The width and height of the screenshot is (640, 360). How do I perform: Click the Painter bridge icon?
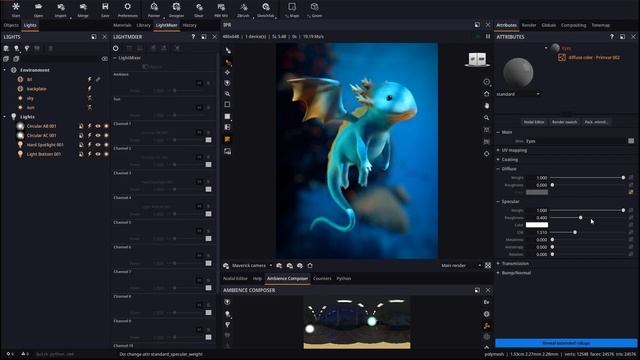[x=154, y=7]
